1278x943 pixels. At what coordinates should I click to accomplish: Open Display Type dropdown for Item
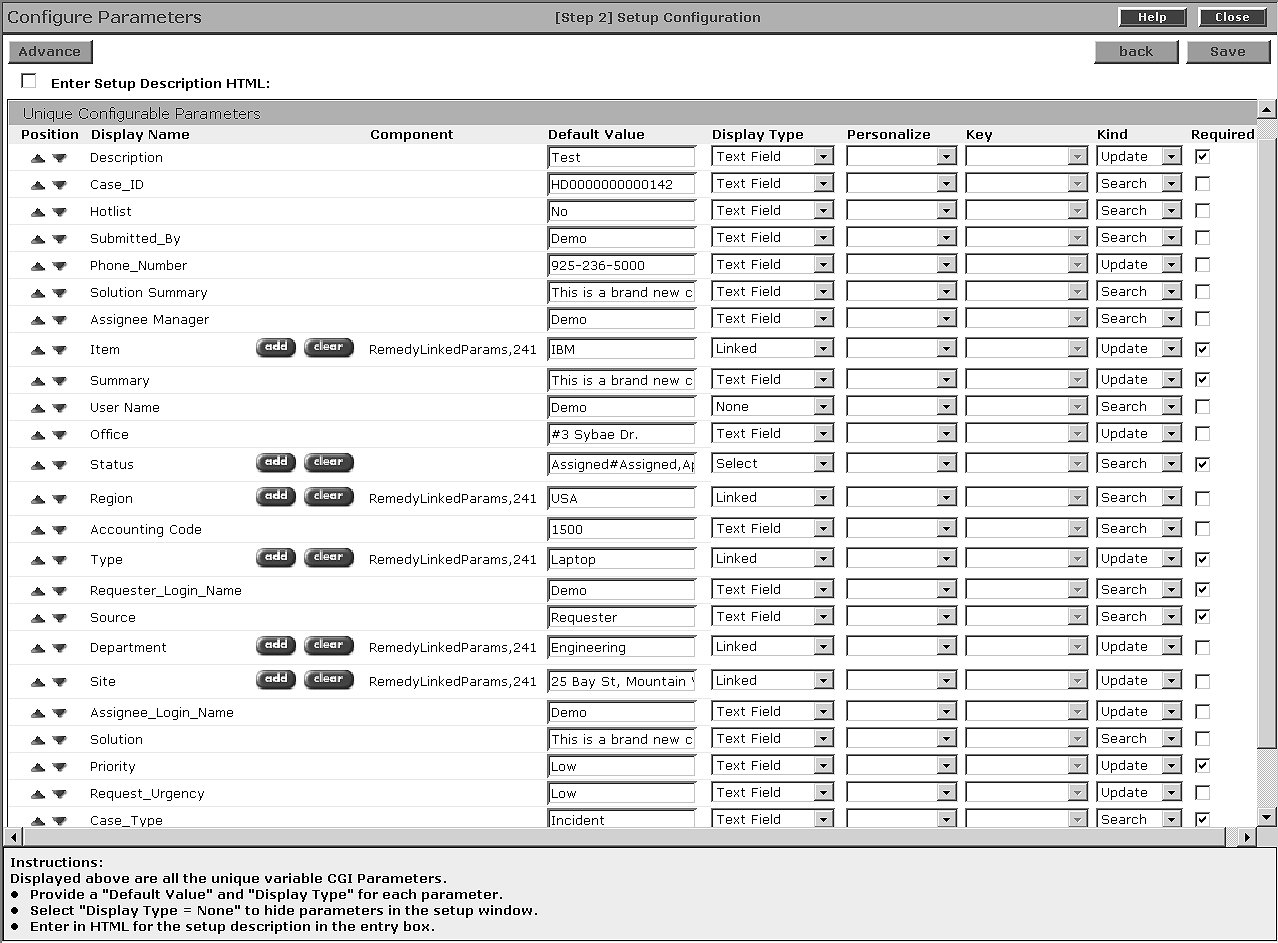click(772, 348)
